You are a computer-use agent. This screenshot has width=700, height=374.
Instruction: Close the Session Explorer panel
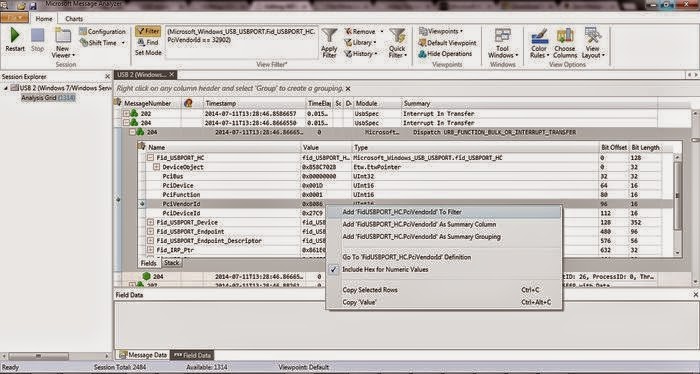point(107,76)
